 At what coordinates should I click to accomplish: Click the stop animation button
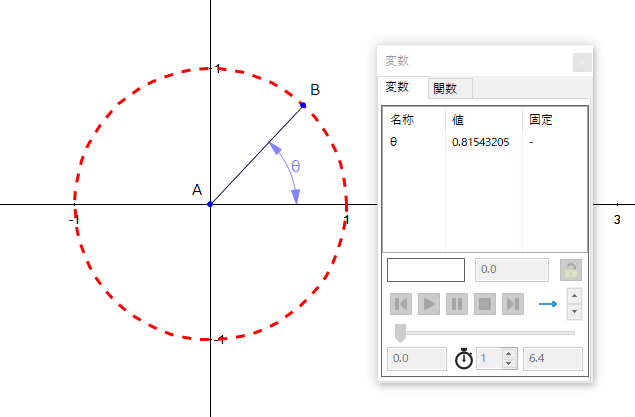[x=485, y=304]
